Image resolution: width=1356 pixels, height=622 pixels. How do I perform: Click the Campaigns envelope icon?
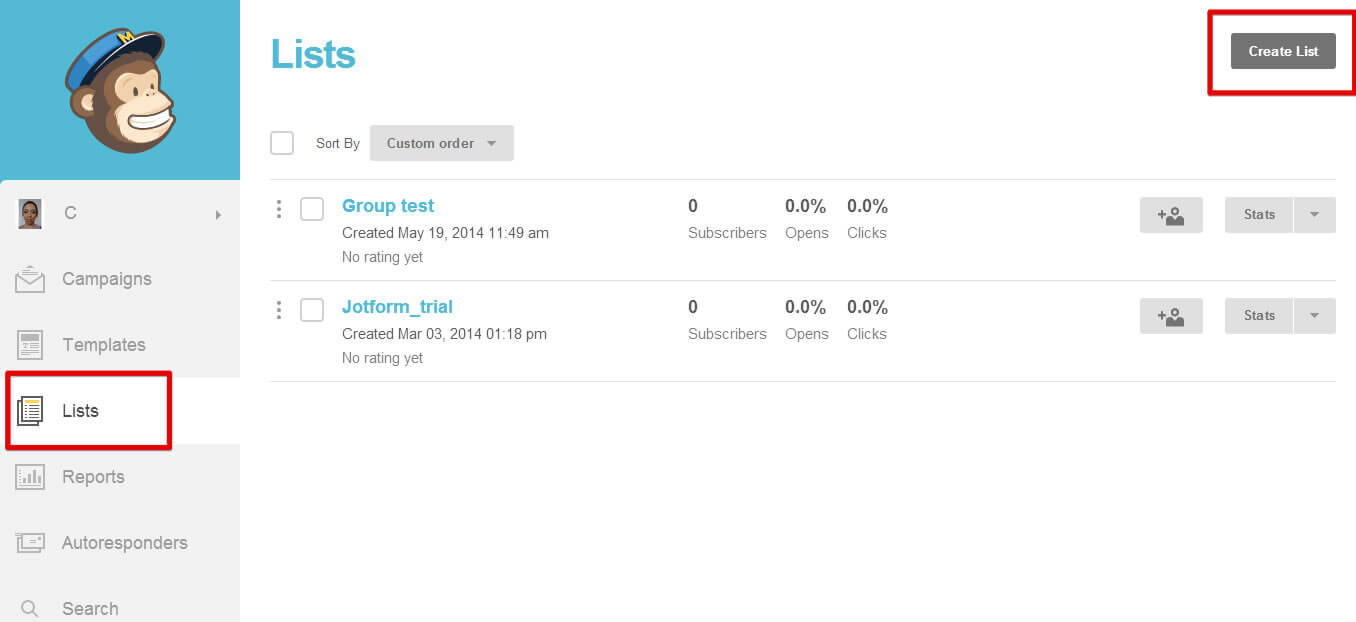30,279
